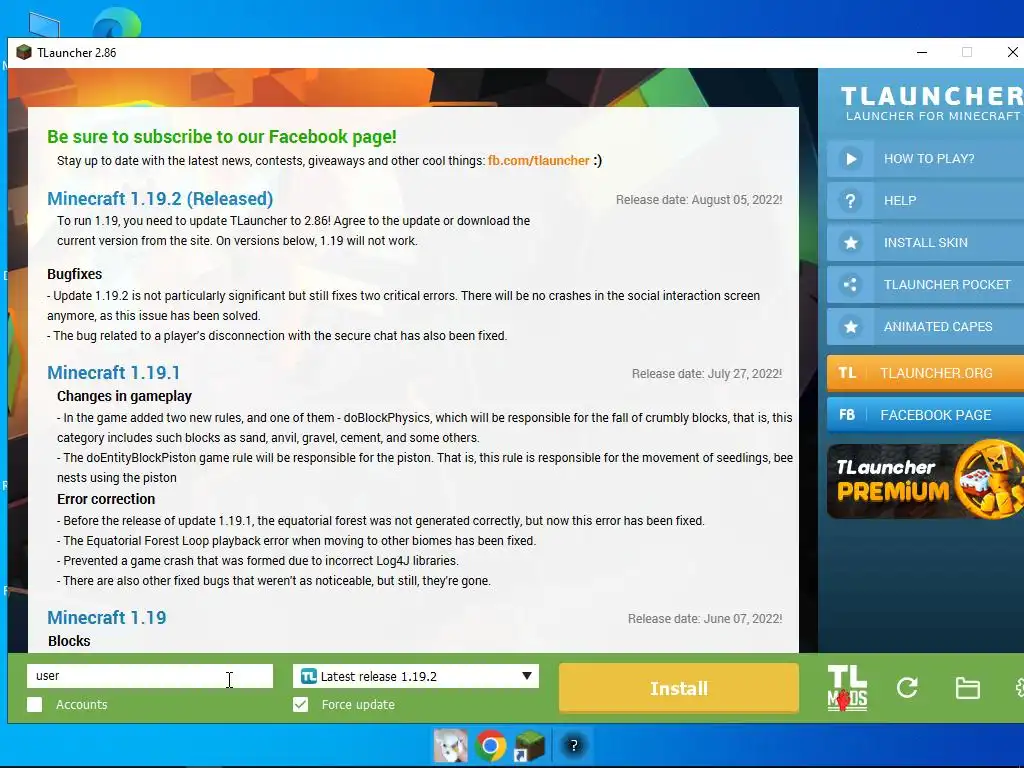
Task: Click the Microsoft Edge desktop icon
Action: click(x=116, y=25)
